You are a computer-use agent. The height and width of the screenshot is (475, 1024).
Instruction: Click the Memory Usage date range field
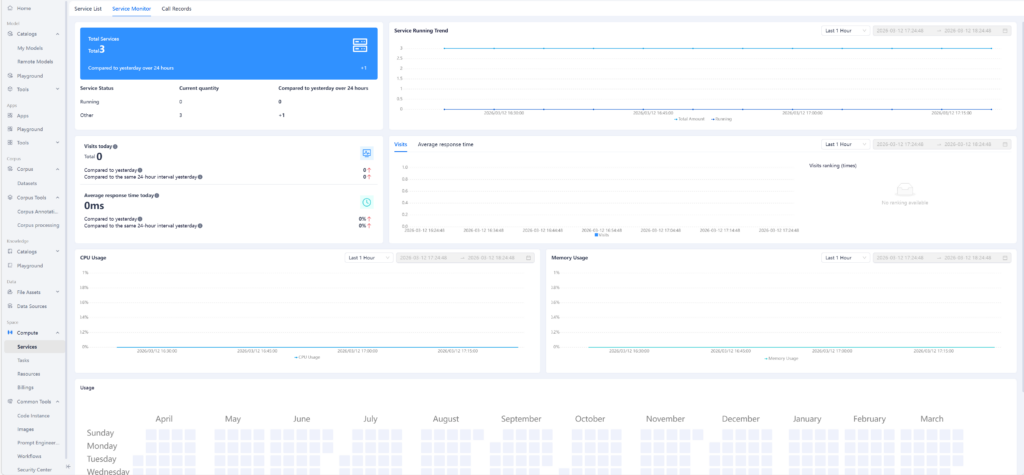tap(940, 258)
